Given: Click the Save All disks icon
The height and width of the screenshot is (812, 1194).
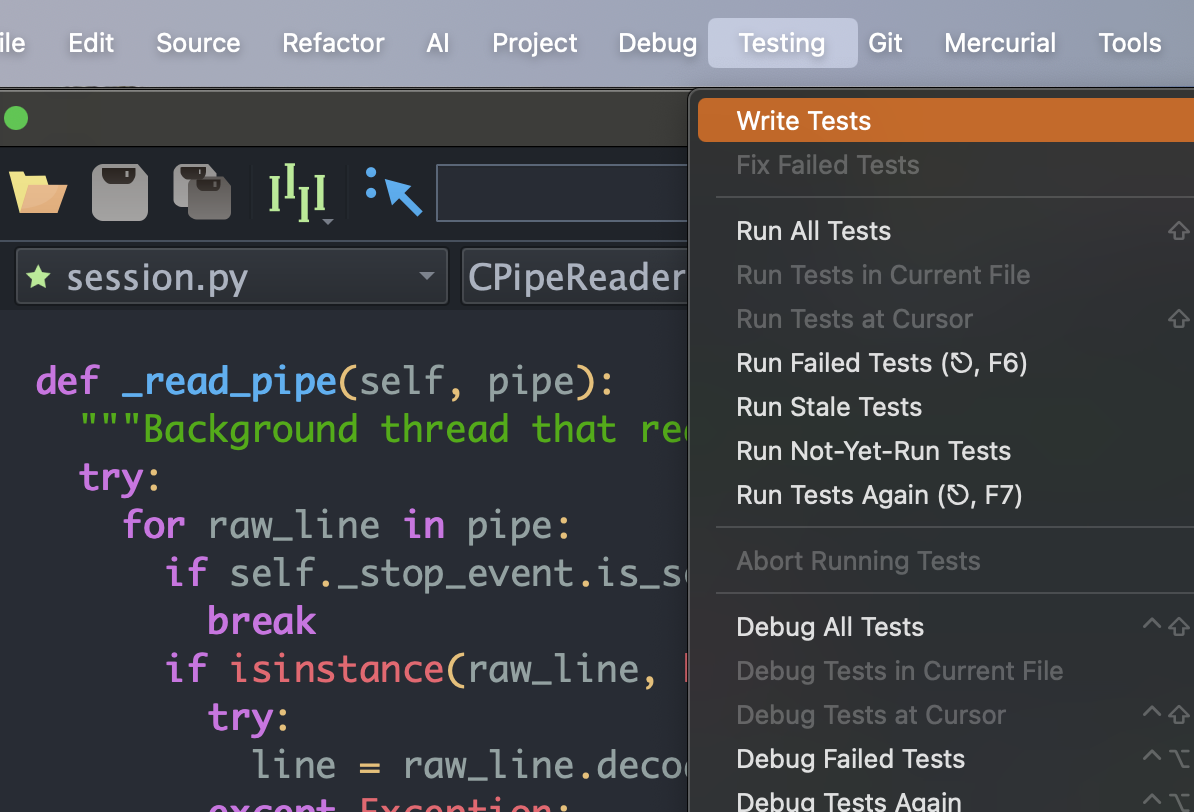Looking at the screenshot, I should (x=202, y=193).
